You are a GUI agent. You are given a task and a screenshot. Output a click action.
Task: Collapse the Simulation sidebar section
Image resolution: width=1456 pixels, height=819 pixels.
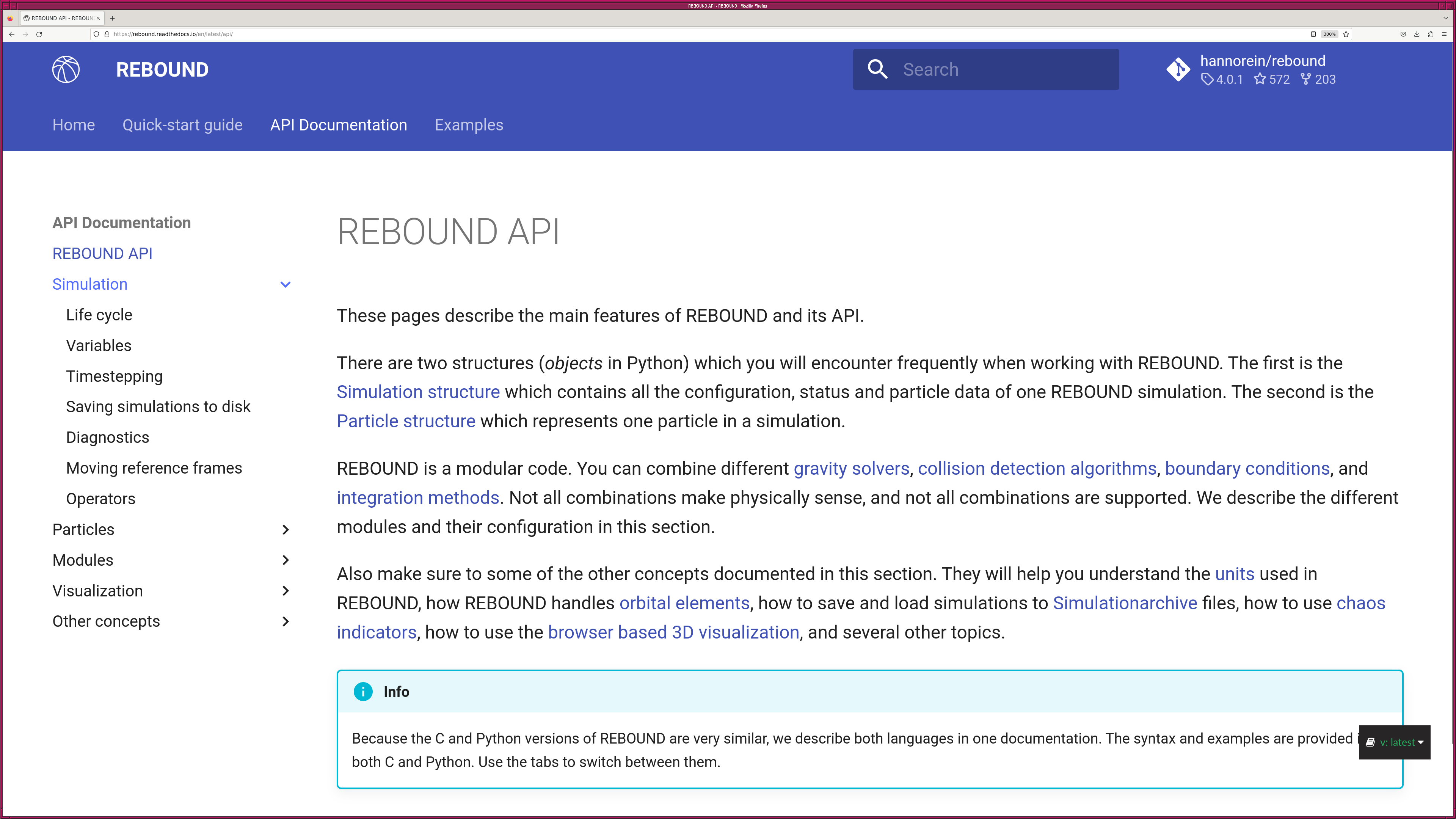[286, 284]
